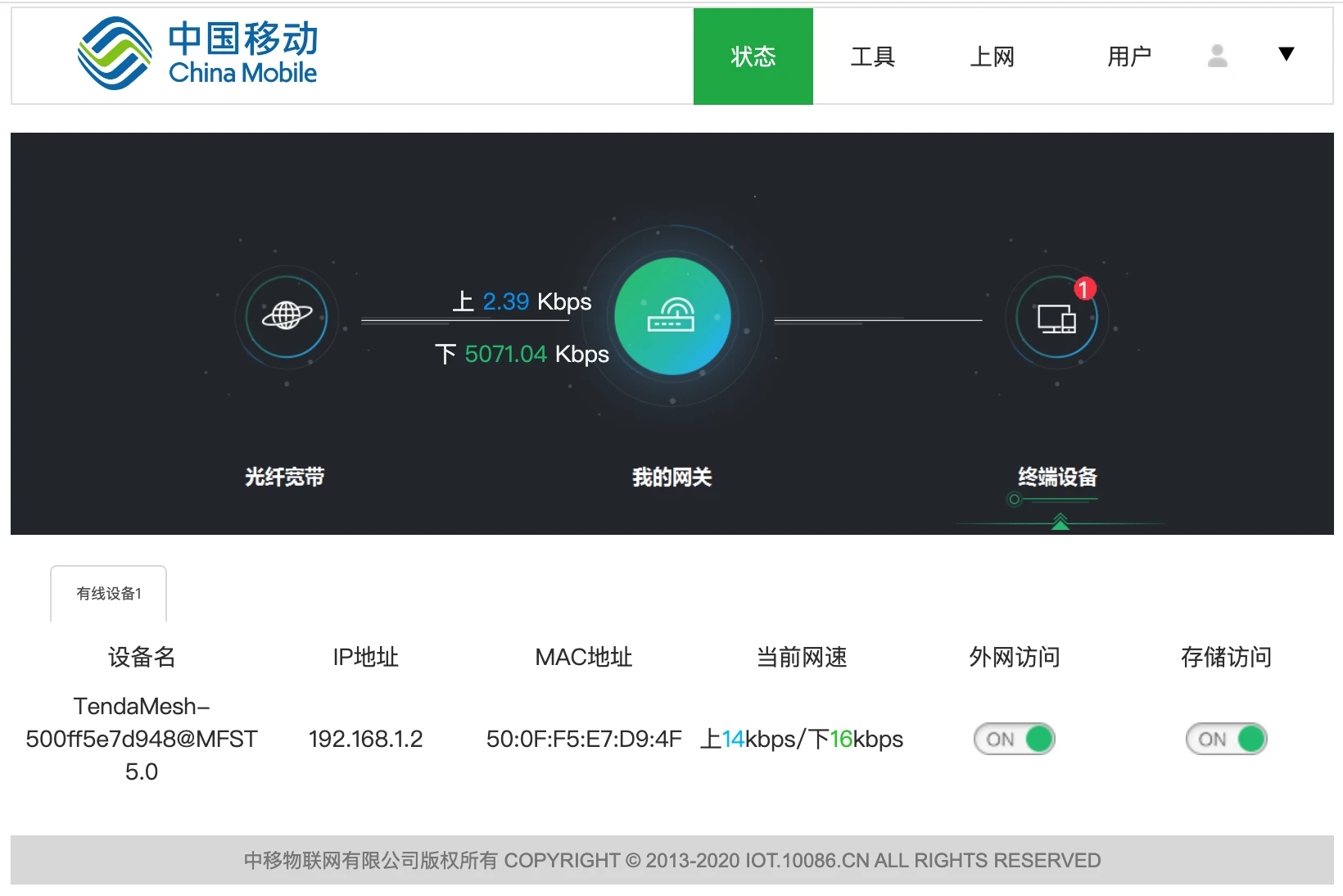Collapse device list with green up chevron
Screen dimensions: 1343x896
click(x=1060, y=521)
